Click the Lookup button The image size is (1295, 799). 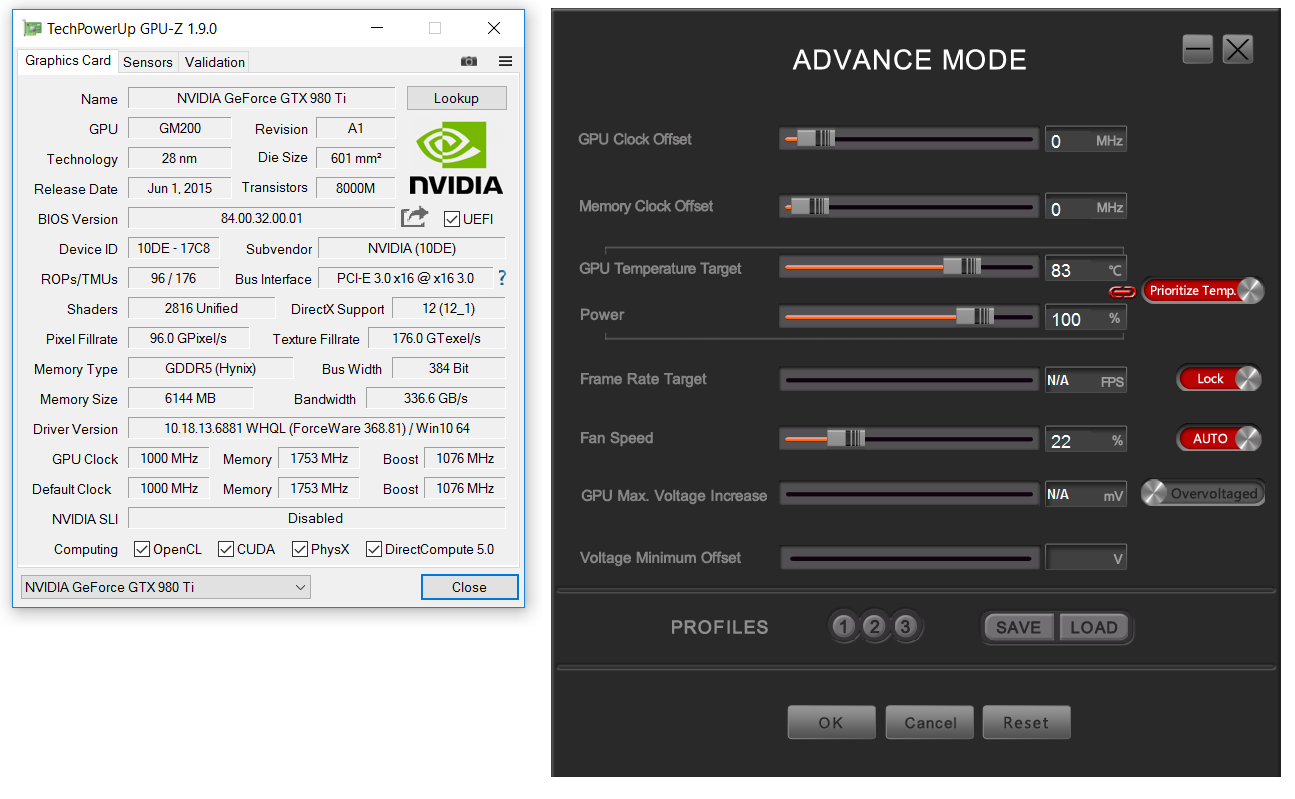click(x=457, y=98)
